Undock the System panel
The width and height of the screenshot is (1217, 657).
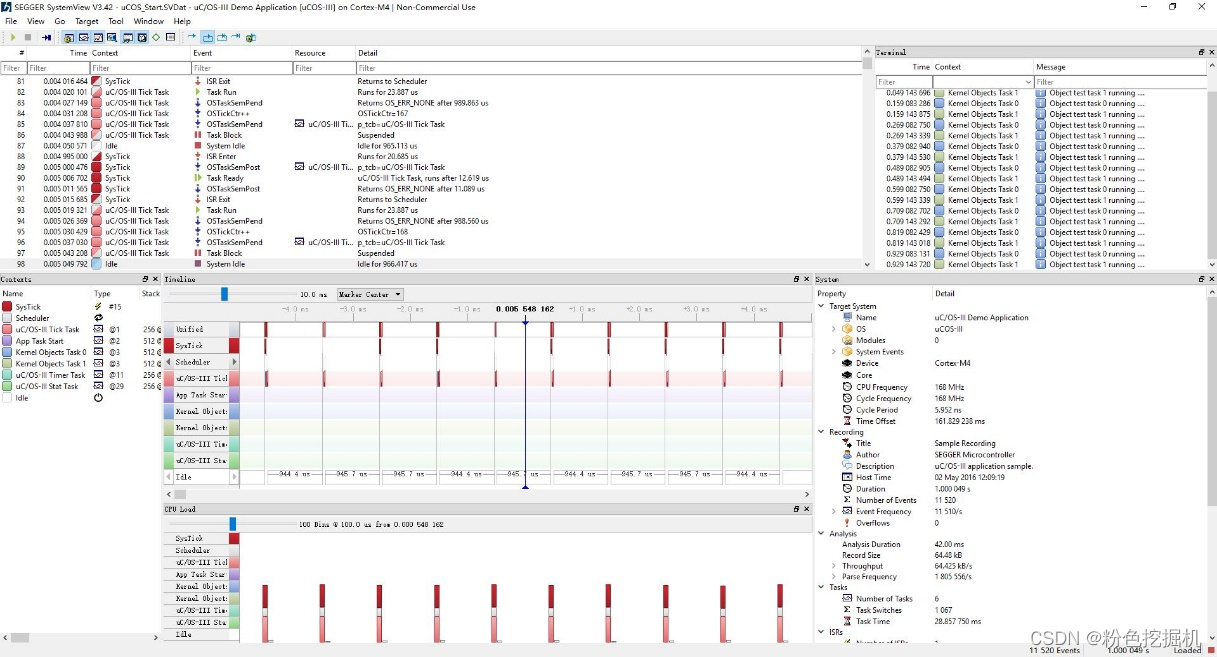(1201, 279)
